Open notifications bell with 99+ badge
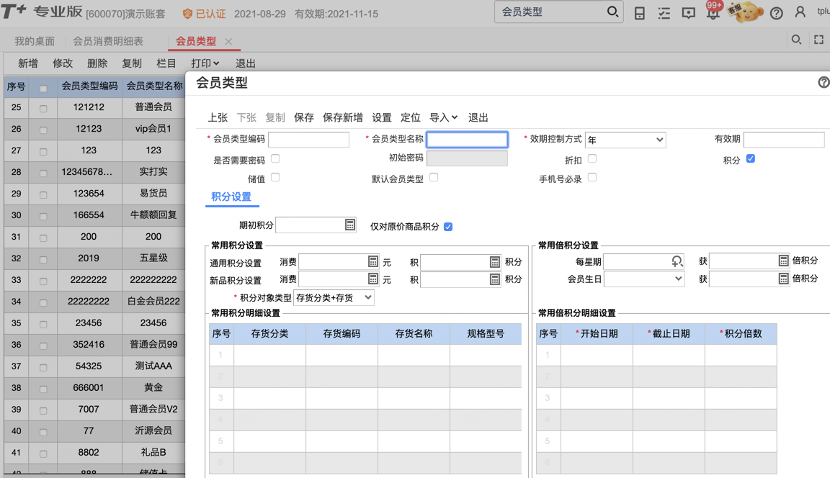The width and height of the screenshot is (830, 478). pyautogui.click(x=713, y=12)
